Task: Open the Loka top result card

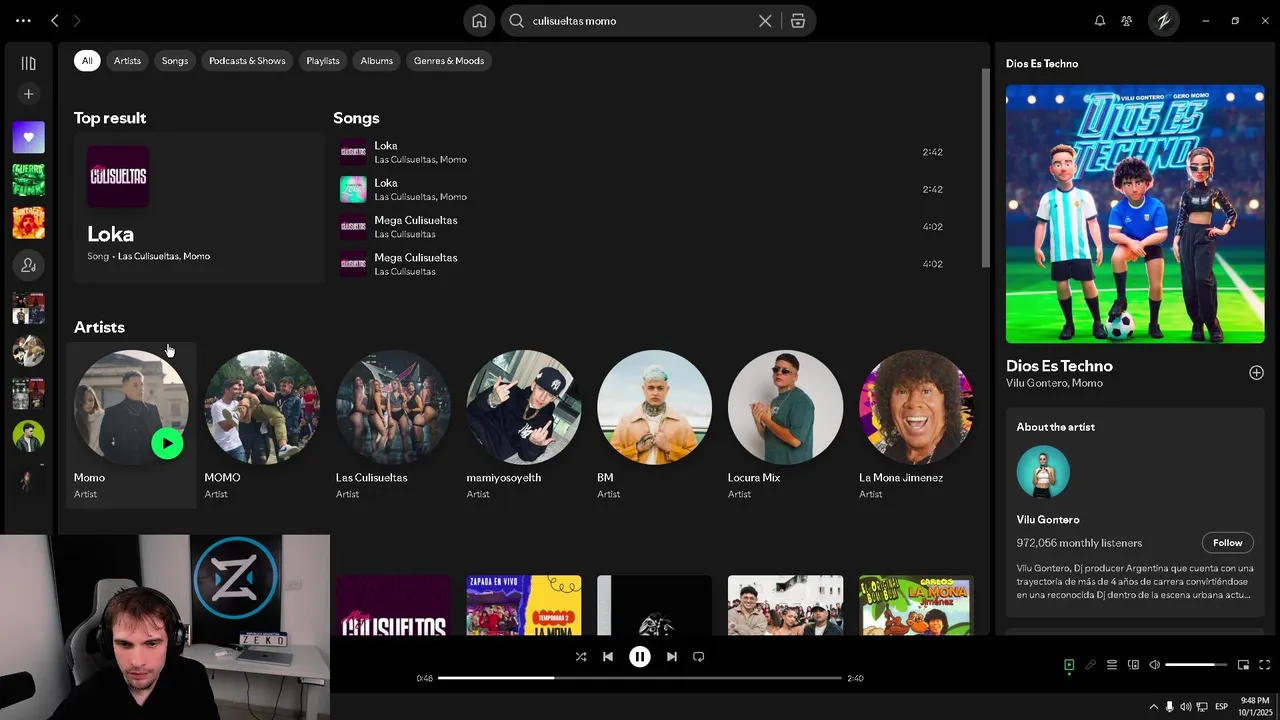Action: pos(199,208)
